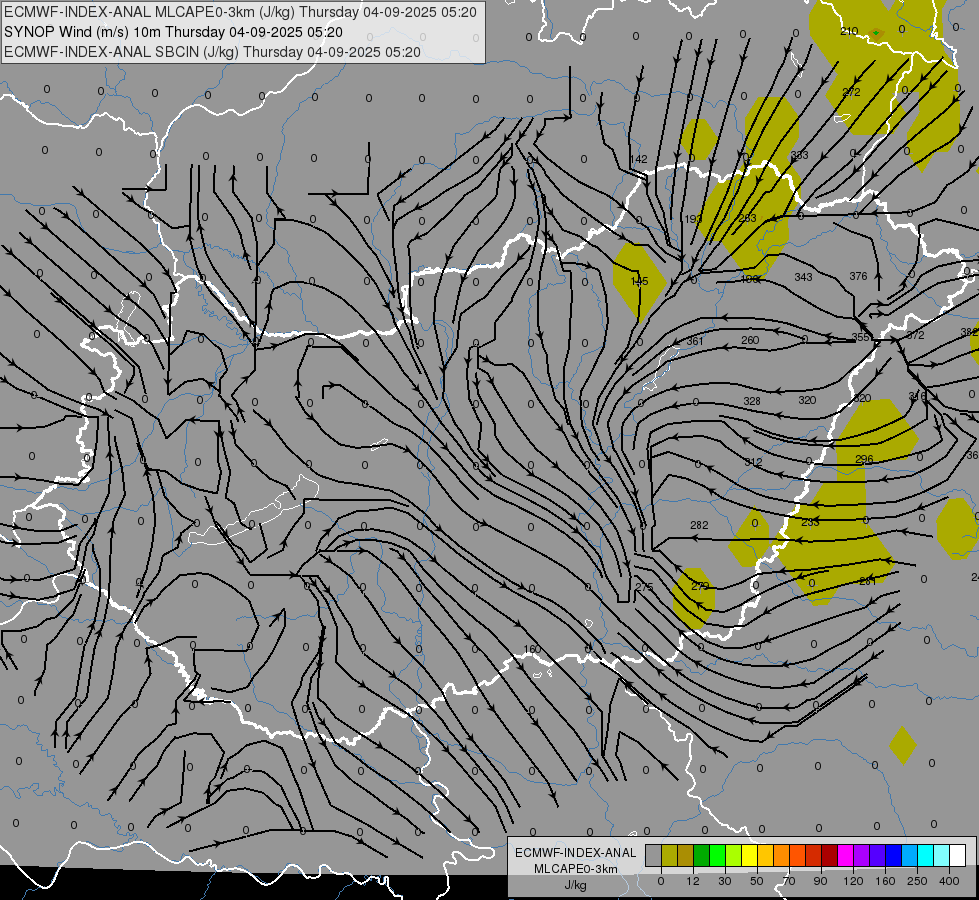This screenshot has height=900, width=979.
Task: Click the legend scale label 400
Action: [x=949, y=881]
